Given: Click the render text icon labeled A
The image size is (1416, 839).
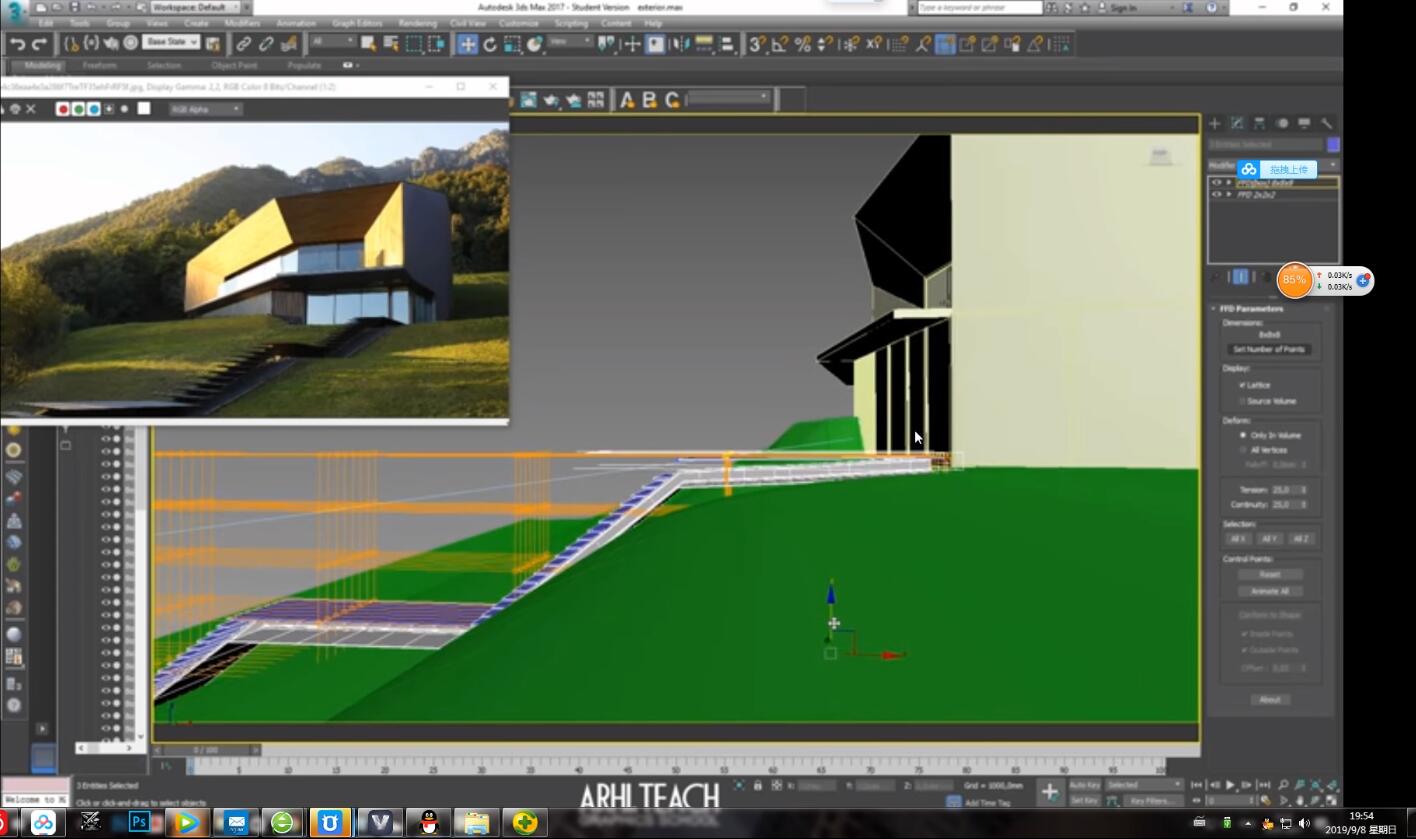Looking at the screenshot, I should point(627,100).
